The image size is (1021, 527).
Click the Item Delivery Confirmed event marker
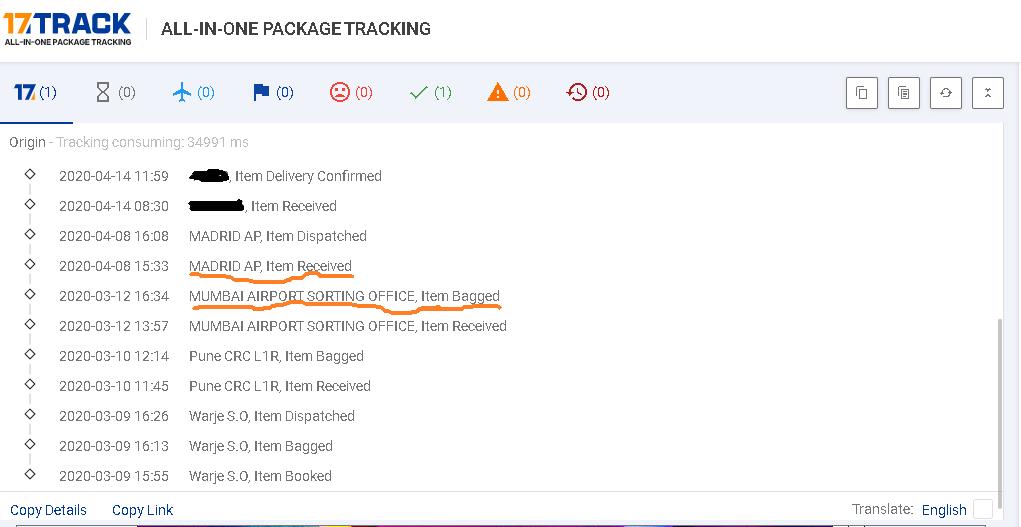pos(29,174)
